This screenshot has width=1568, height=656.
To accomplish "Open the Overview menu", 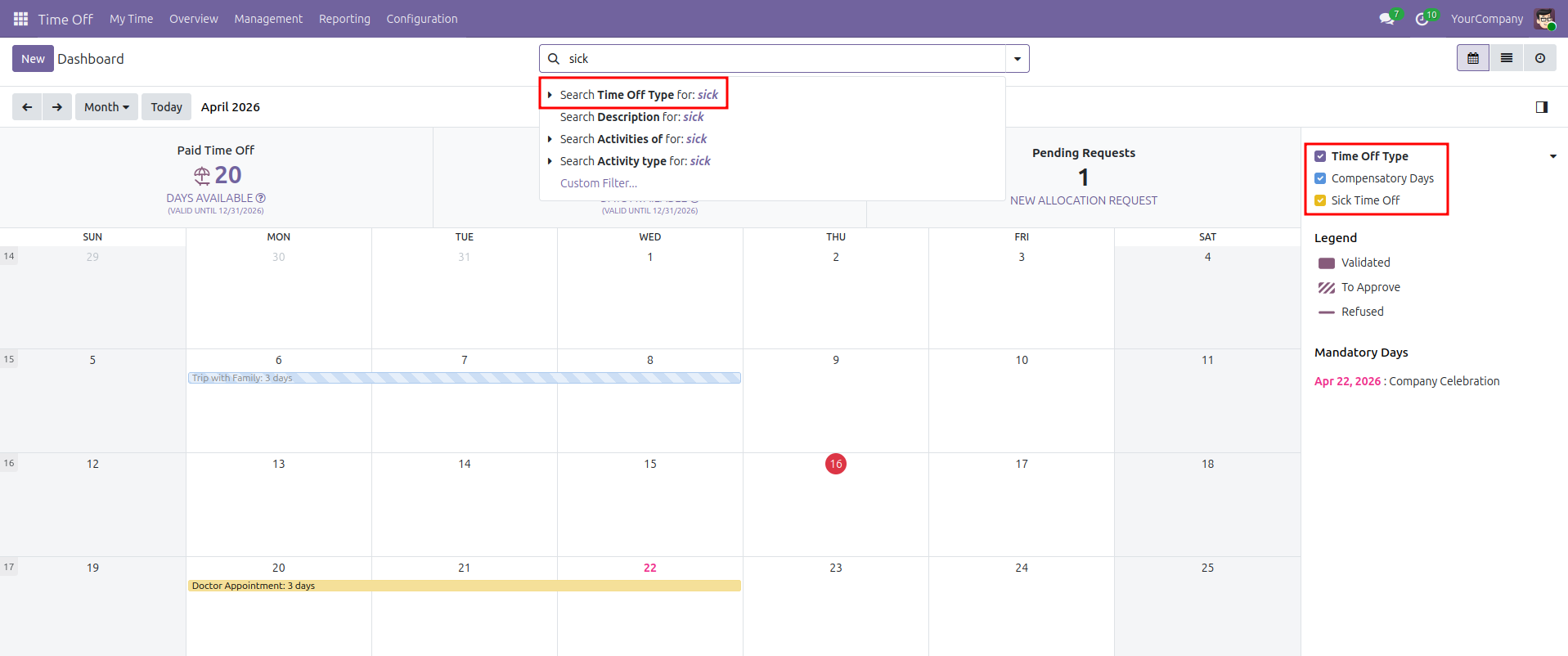I will (x=194, y=19).
